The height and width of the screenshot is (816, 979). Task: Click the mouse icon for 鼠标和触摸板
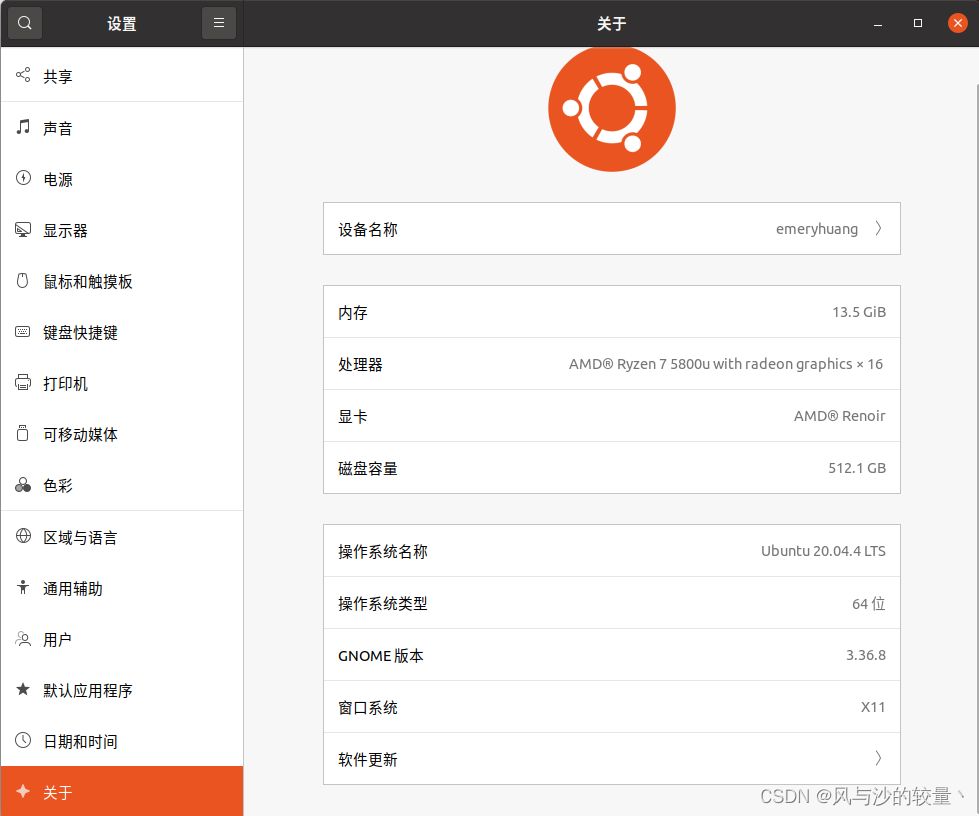[23, 280]
